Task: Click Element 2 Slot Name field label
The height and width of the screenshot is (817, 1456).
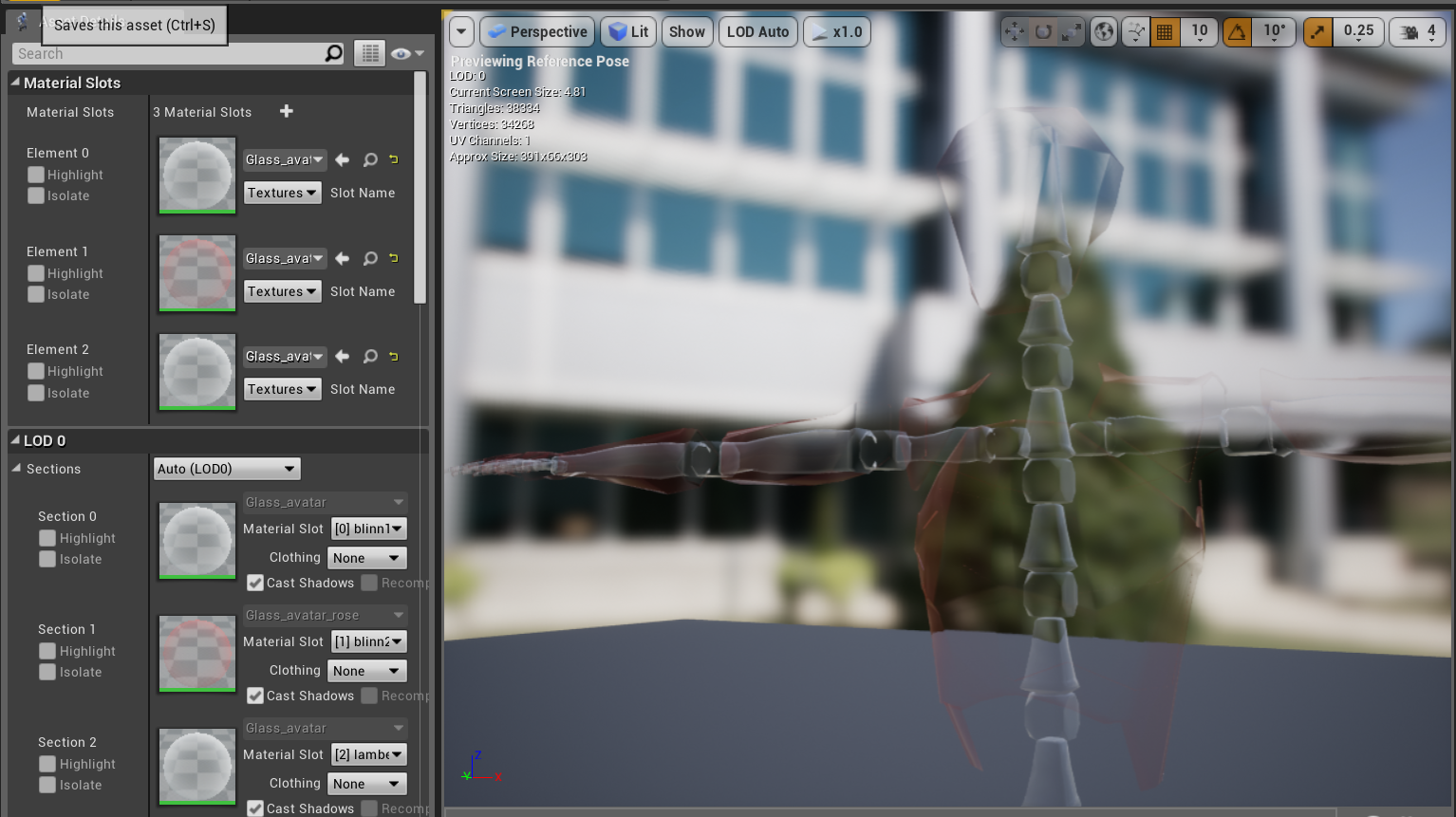Action: (x=363, y=389)
